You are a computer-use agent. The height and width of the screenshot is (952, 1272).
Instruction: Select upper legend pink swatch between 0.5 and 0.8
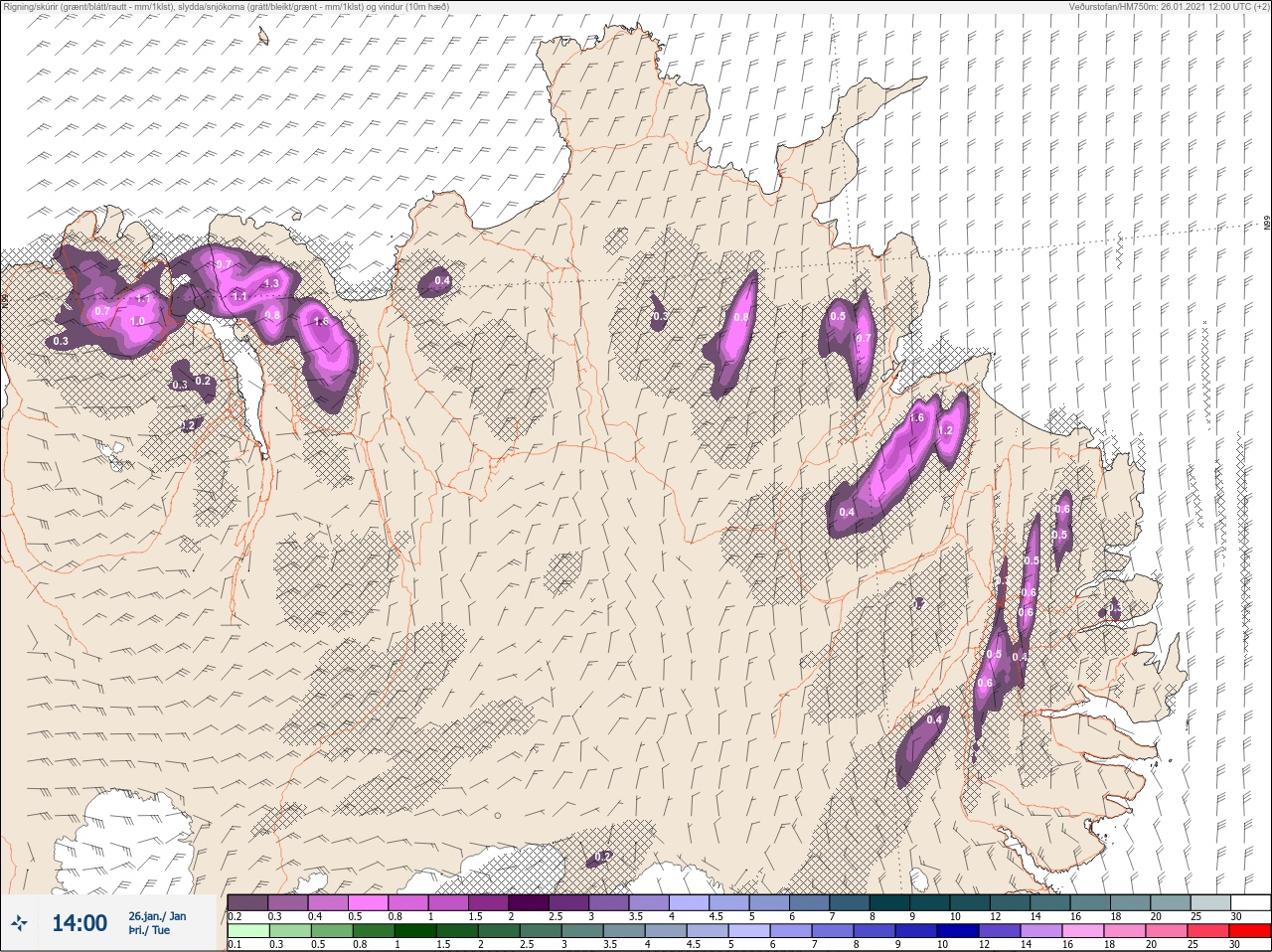[x=368, y=902]
